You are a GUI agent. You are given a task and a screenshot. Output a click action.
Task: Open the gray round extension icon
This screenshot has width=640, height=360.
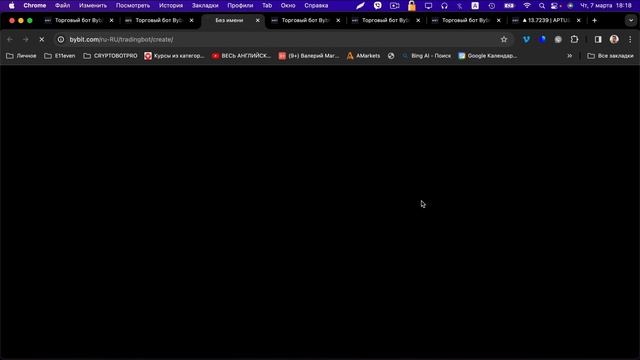558,40
